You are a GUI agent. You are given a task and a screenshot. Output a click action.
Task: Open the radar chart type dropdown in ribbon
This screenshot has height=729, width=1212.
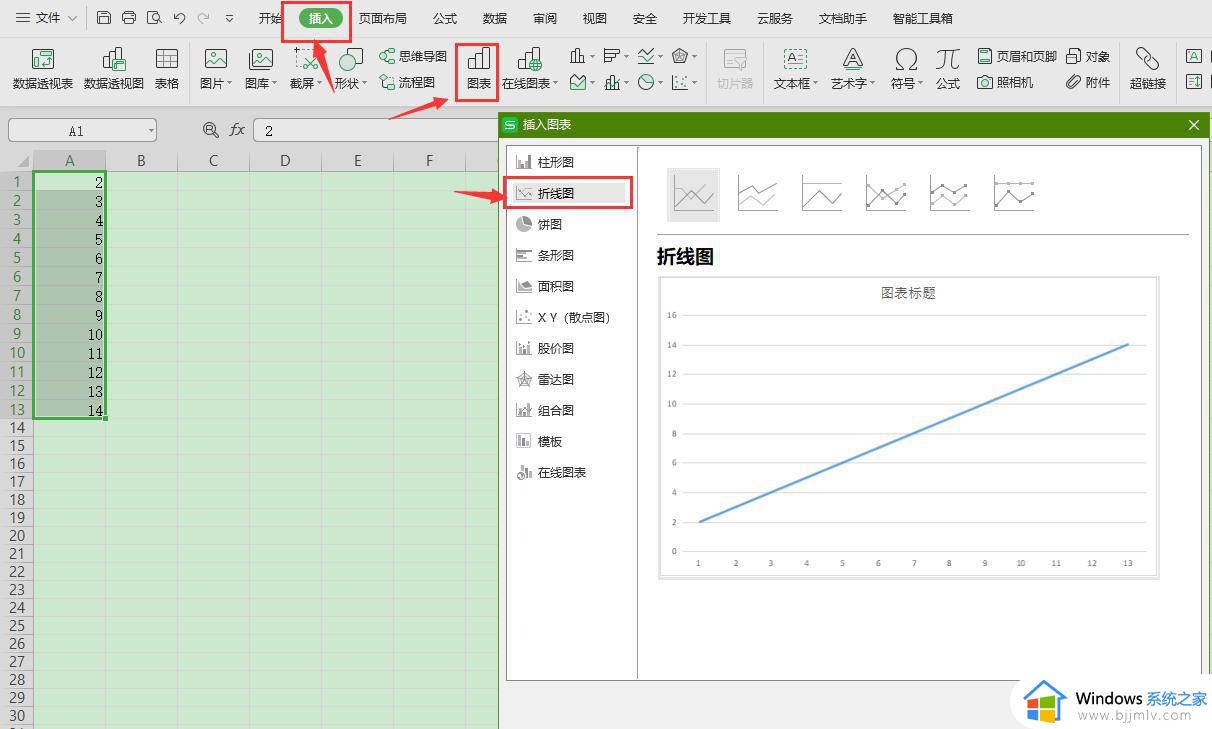(685, 56)
